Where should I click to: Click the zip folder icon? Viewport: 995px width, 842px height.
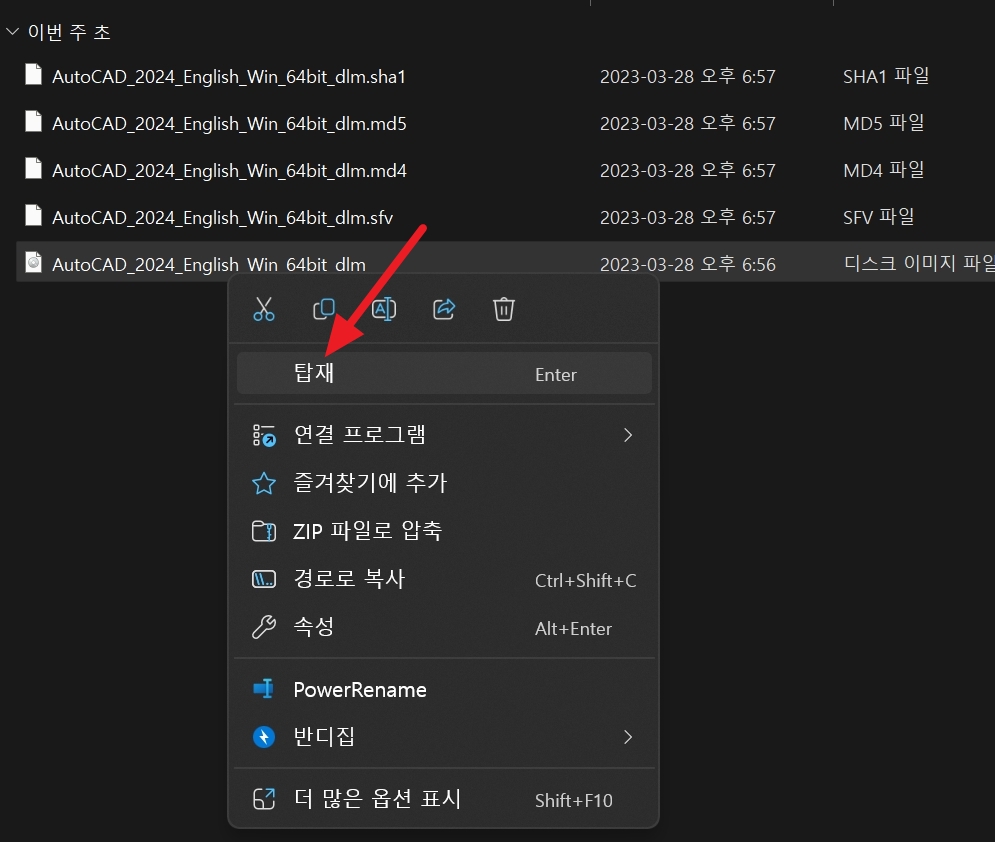(x=264, y=531)
